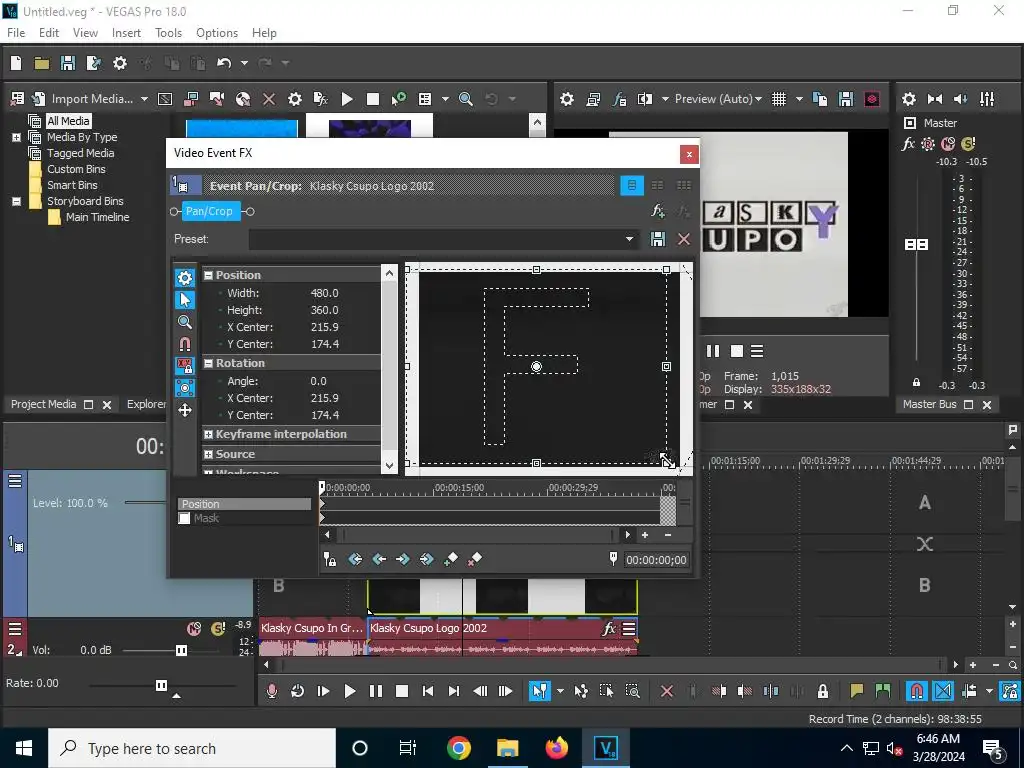This screenshot has width=1024, height=768.
Task: Toggle Solo on audio track 2
Action: point(217,628)
